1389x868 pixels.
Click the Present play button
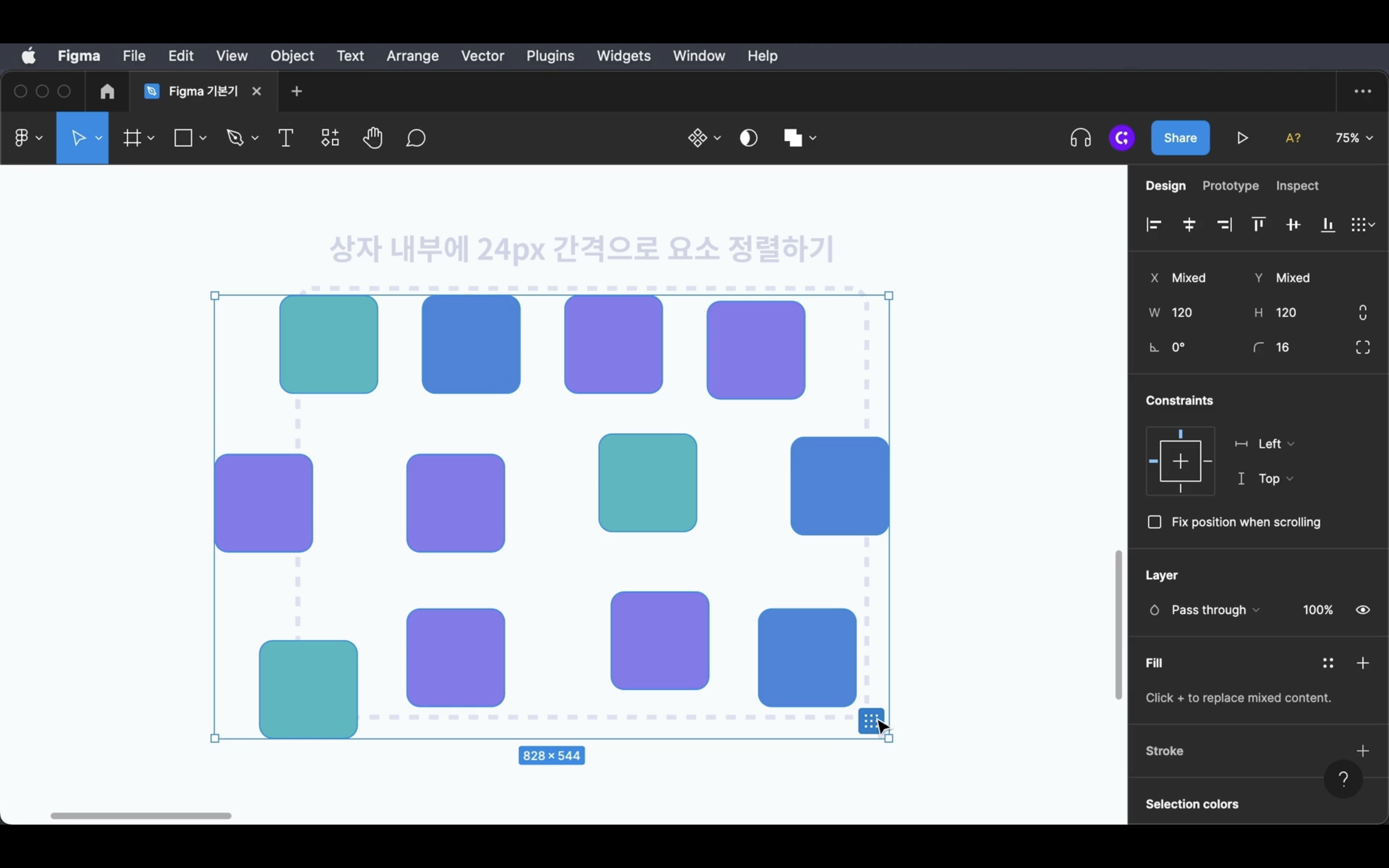pos(1242,138)
